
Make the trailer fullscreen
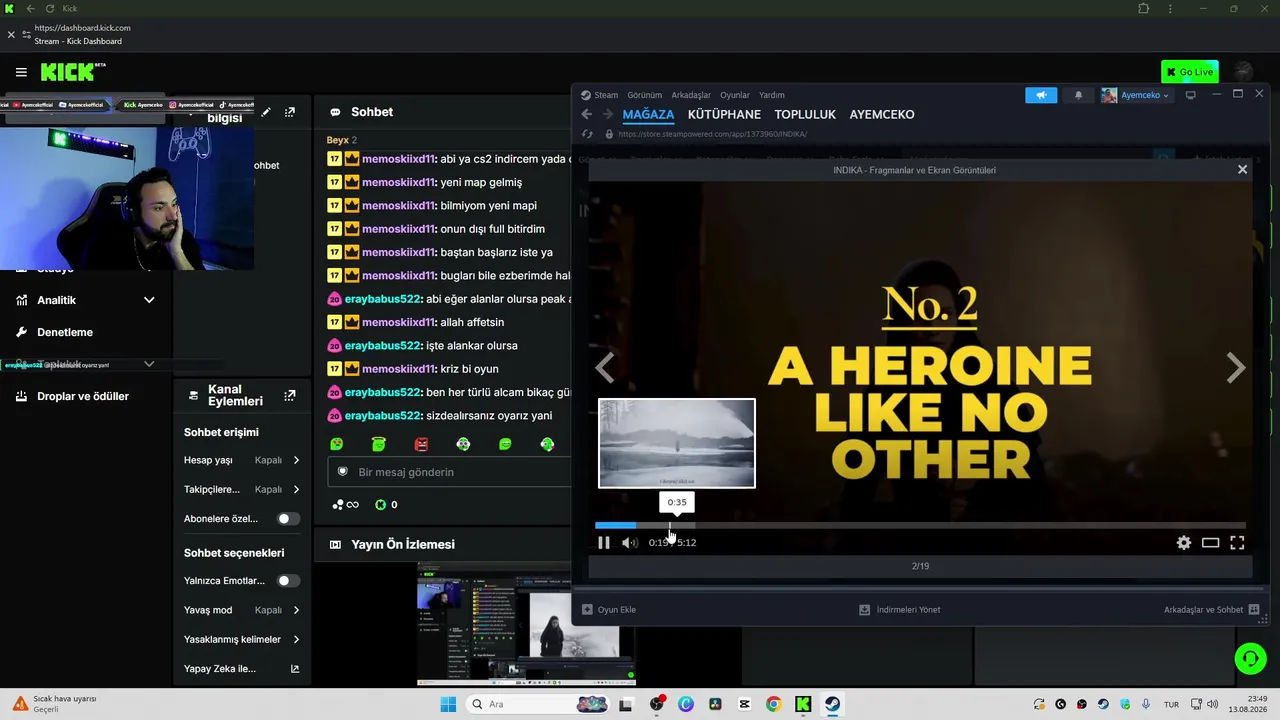pos(1237,542)
